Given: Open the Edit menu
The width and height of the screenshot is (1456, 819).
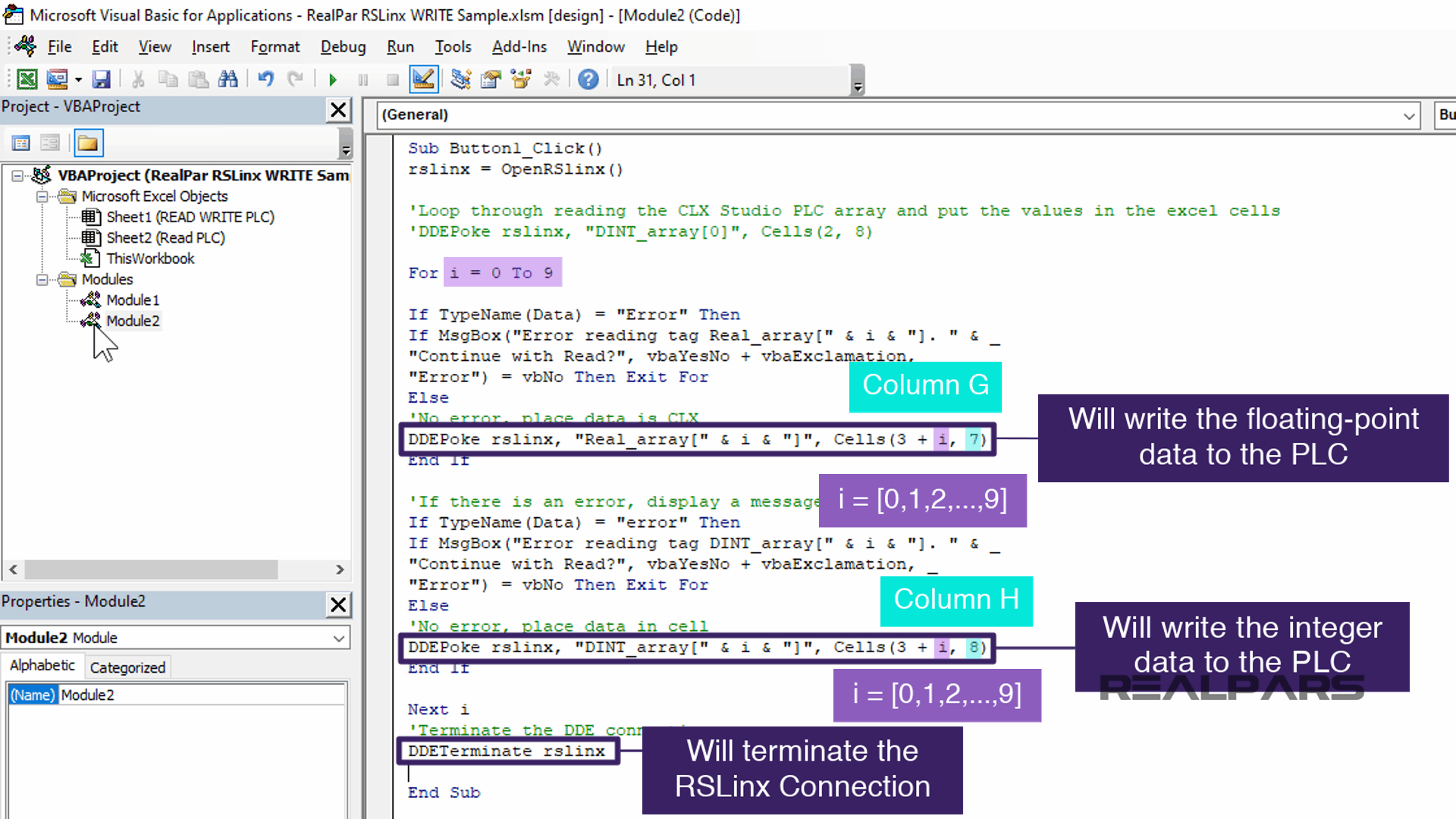Looking at the screenshot, I should (x=105, y=47).
